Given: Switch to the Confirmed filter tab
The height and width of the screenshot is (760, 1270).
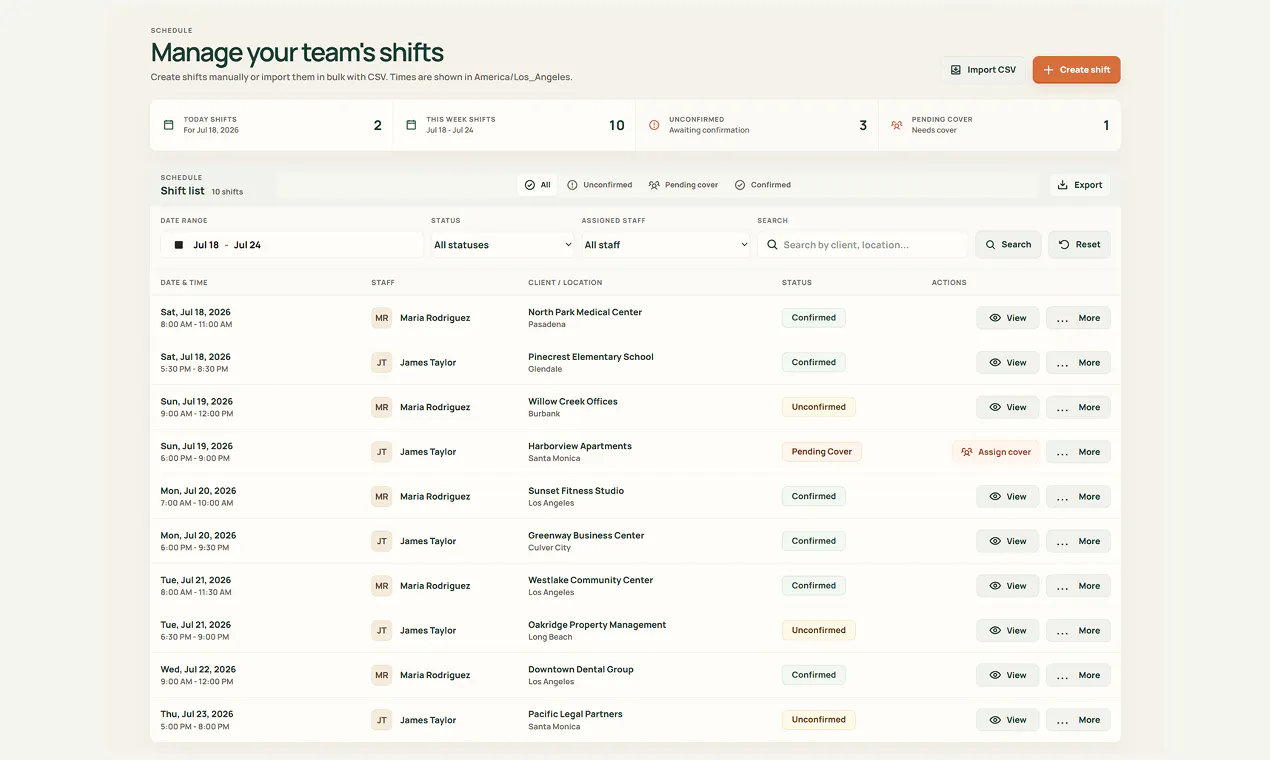Looking at the screenshot, I should click(x=763, y=185).
